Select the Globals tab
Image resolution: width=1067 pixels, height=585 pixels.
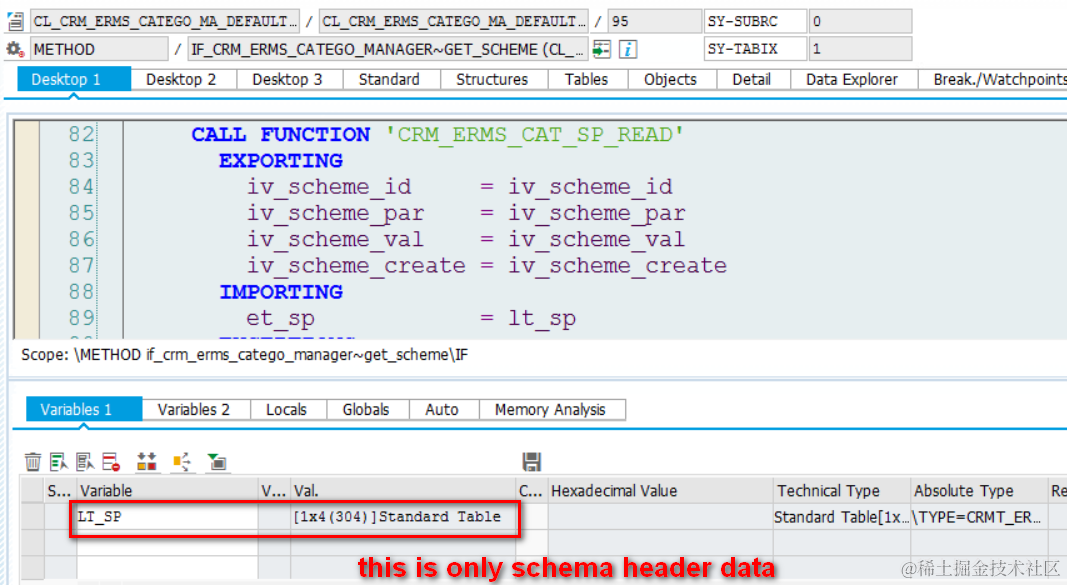[x=366, y=410]
